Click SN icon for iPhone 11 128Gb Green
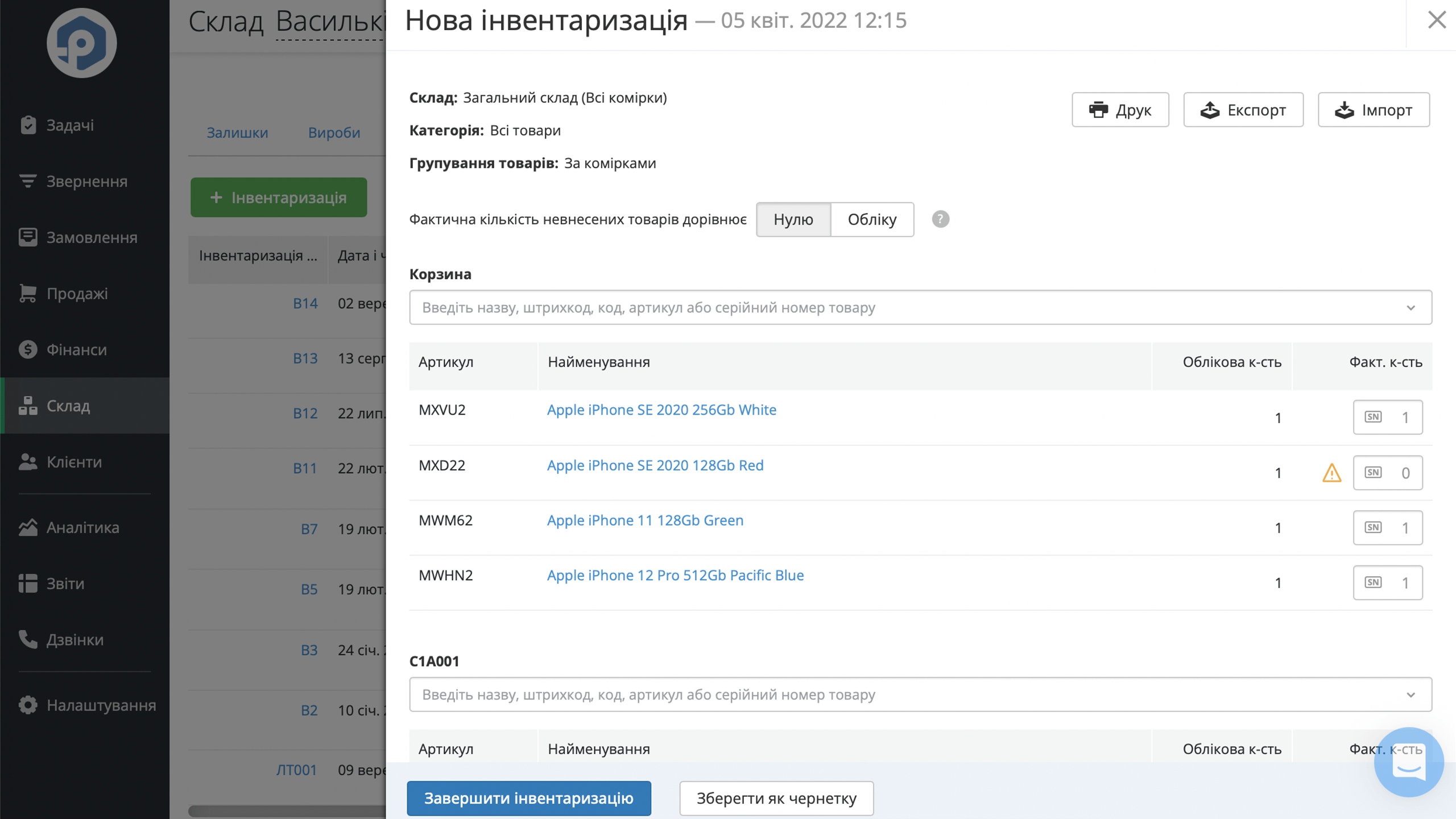This screenshot has width=1456, height=819. point(1373,527)
